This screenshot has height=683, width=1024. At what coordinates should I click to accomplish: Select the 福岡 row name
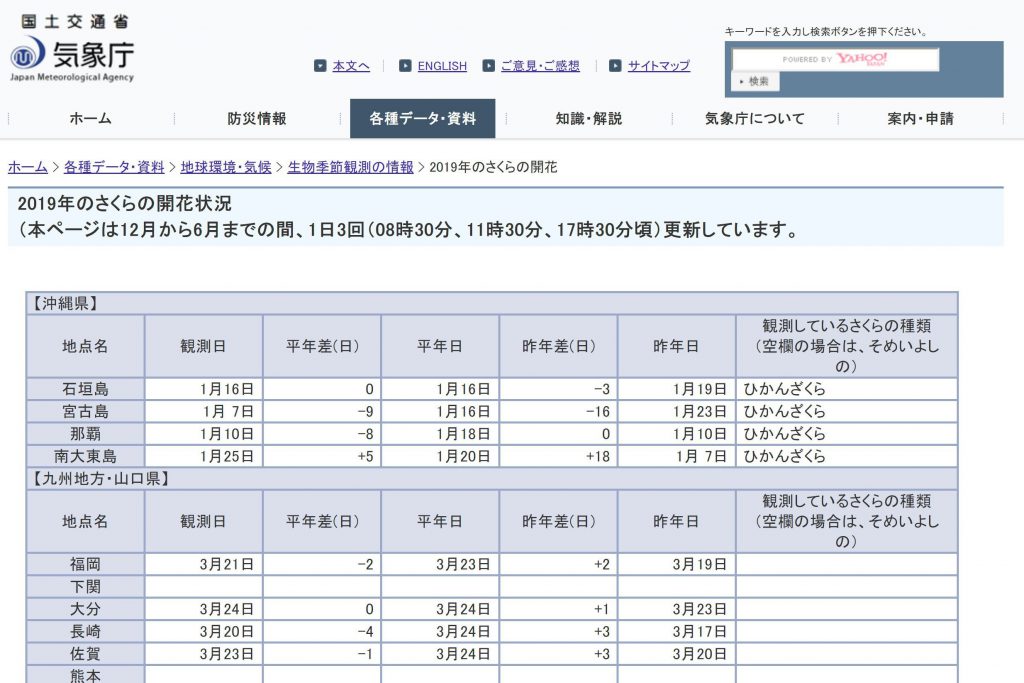coord(86,564)
